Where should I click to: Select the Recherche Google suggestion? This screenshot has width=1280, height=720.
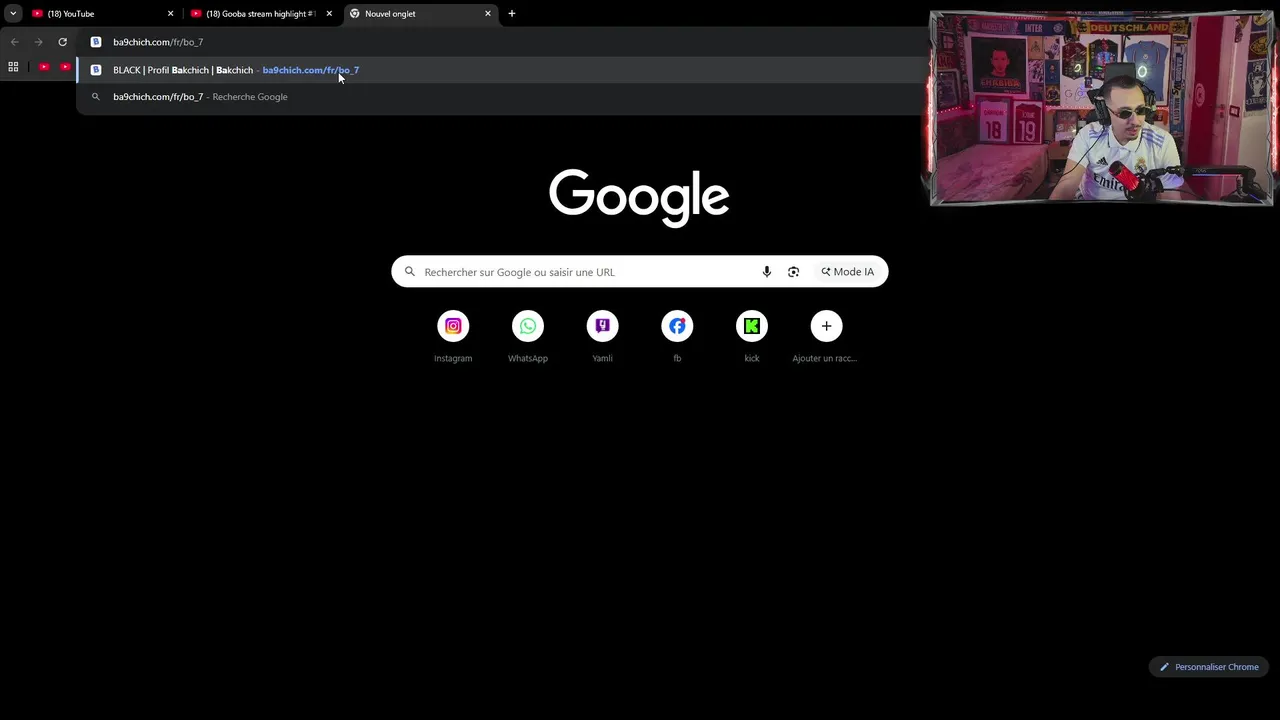tap(500, 97)
